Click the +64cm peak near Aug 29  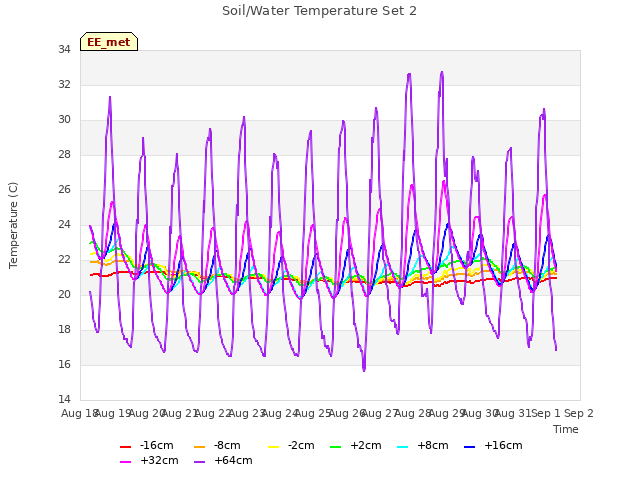tap(442, 72)
